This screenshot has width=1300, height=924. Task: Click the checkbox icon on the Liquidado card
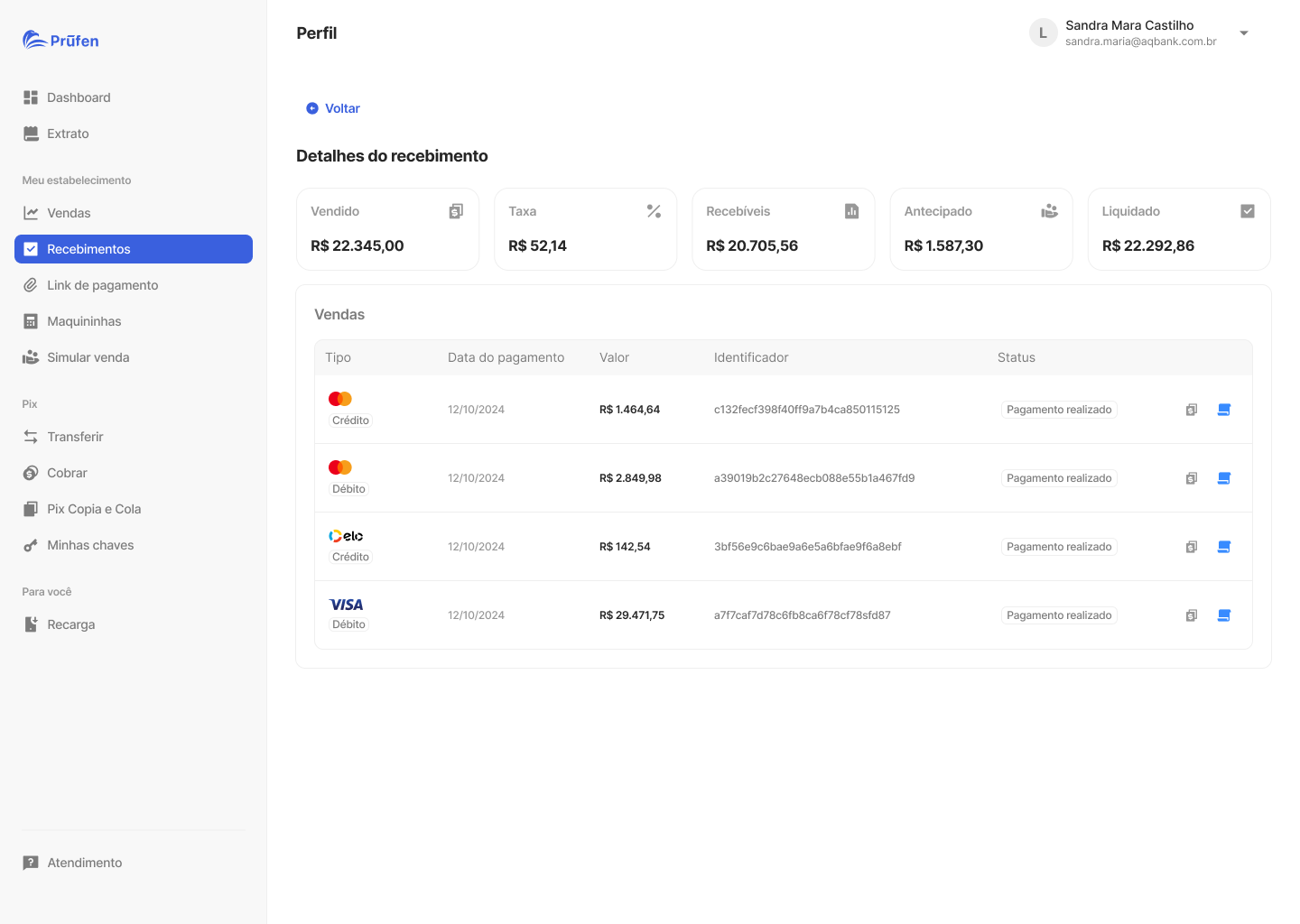point(1248,211)
